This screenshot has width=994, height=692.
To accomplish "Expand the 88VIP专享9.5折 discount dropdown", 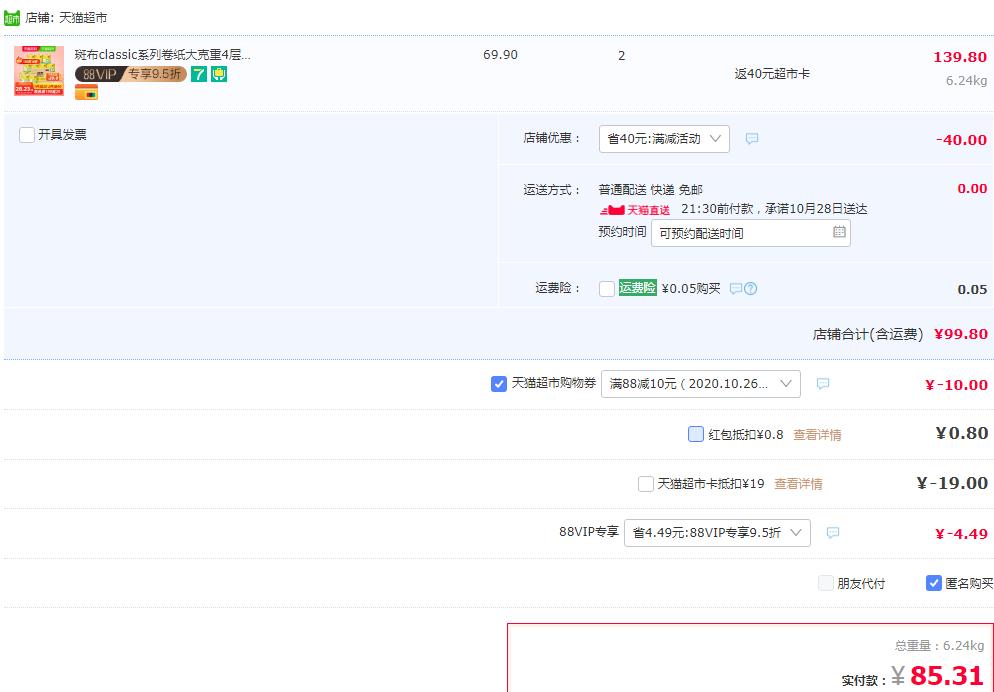I will pos(717,533).
